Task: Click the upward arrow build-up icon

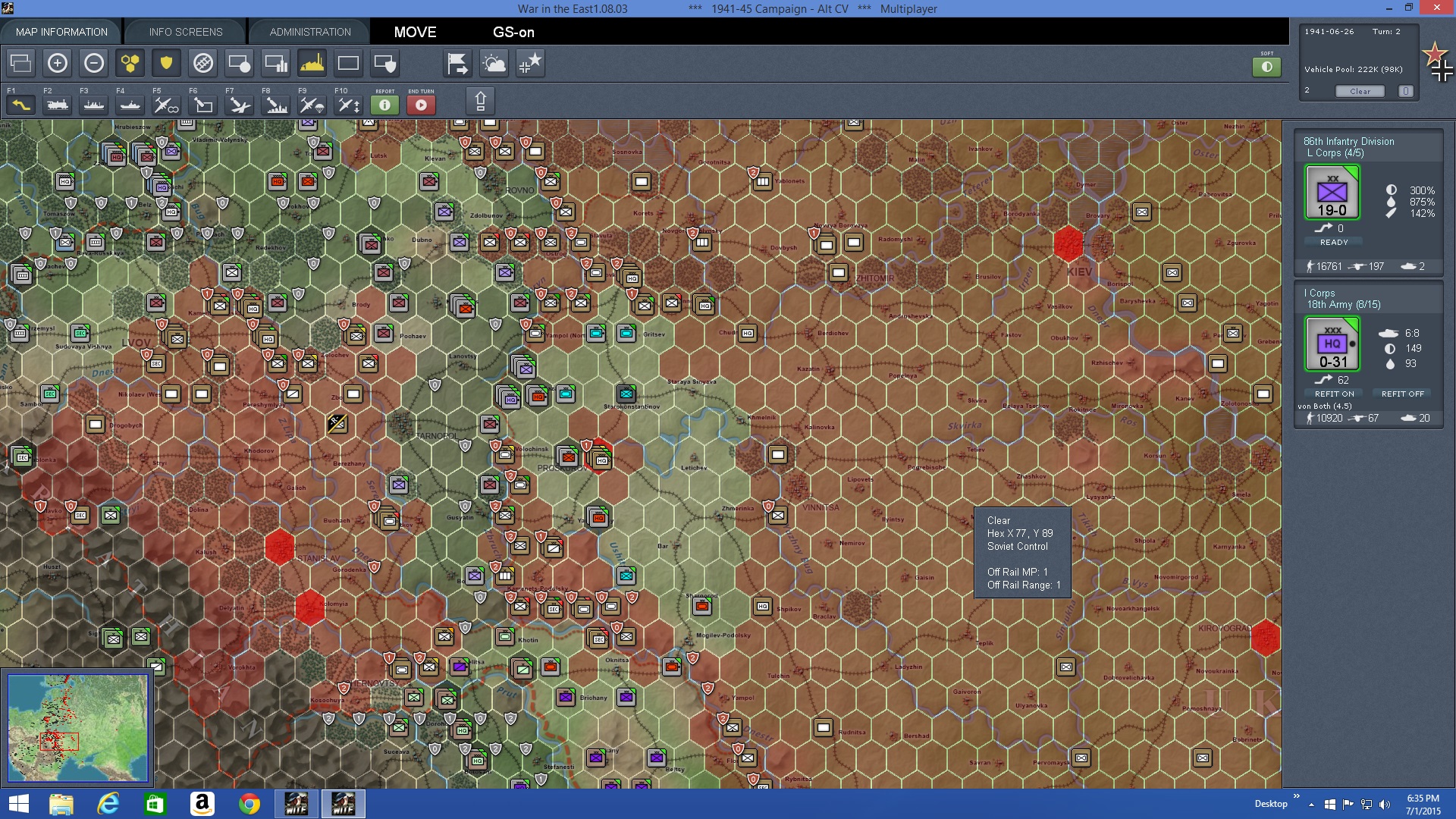Action: click(480, 101)
